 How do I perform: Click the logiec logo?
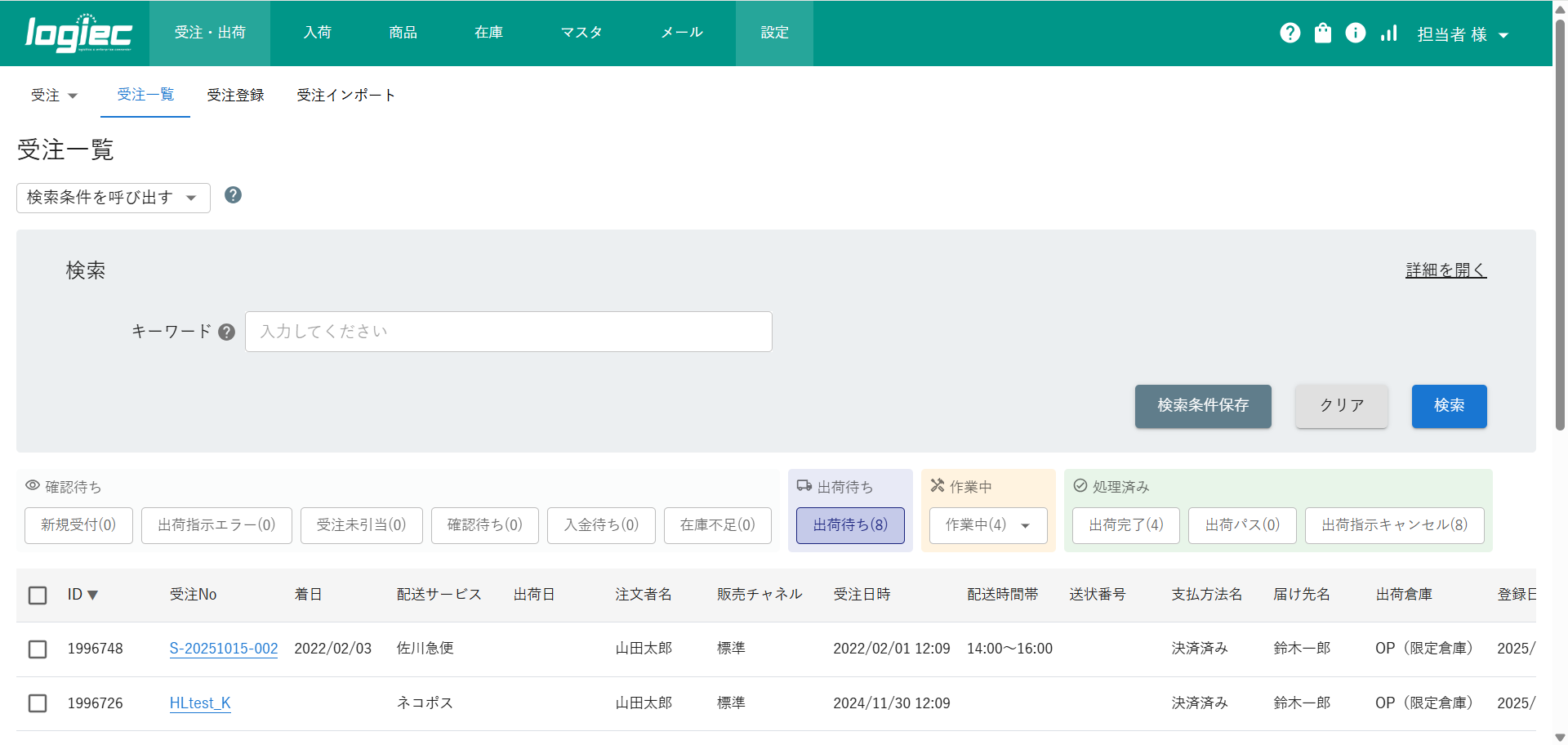(78, 33)
